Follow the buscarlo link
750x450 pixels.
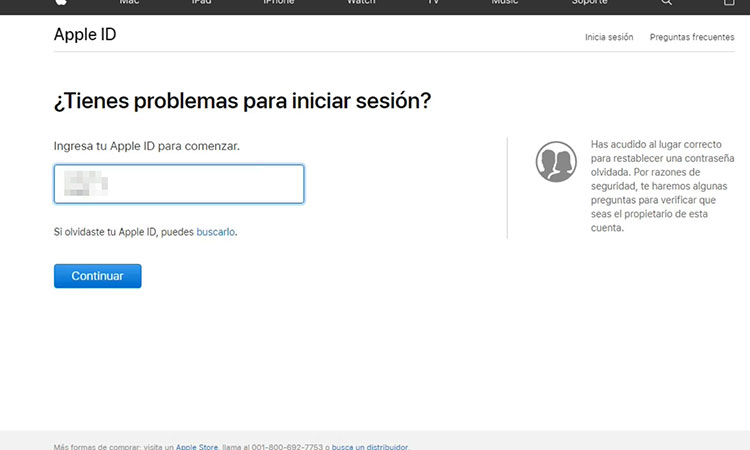216,232
